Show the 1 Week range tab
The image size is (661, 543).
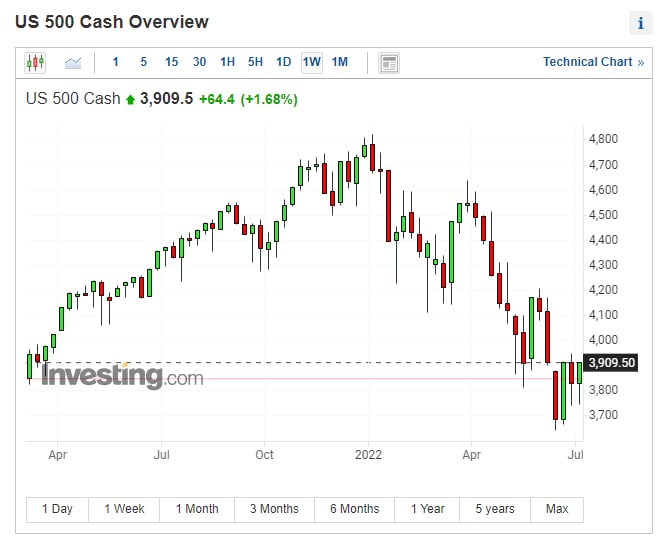pos(124,509)
